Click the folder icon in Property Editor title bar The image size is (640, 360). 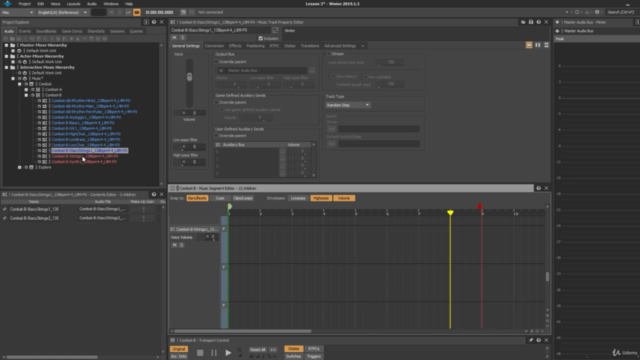(x=523, y=22)
